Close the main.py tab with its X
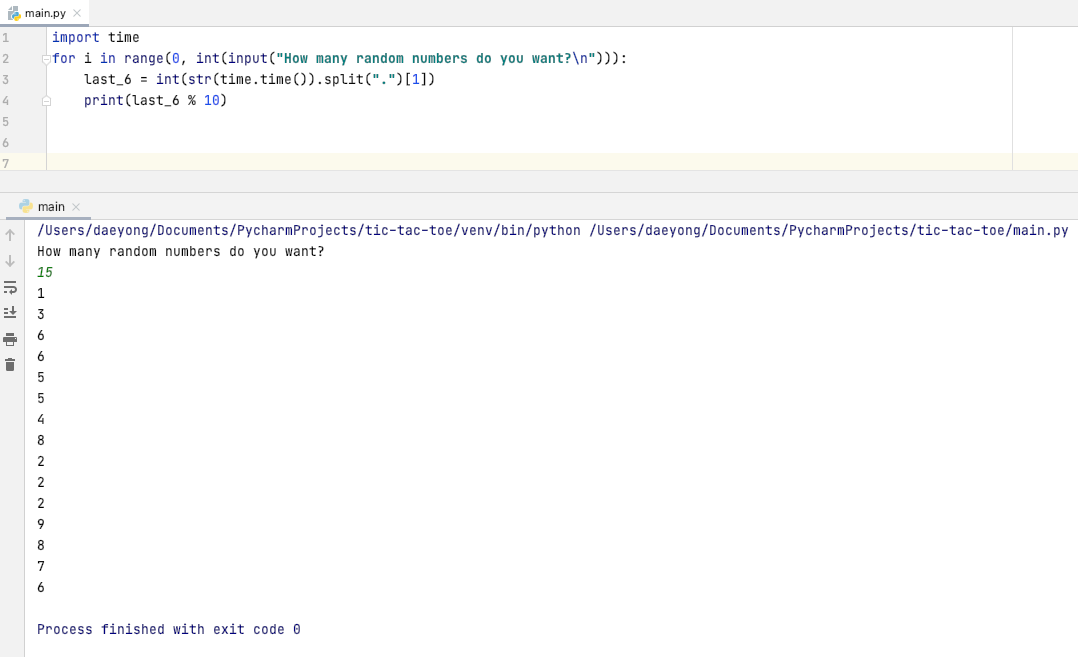The height and width of the screenshot is (657, 1078). tap(77, 14)
